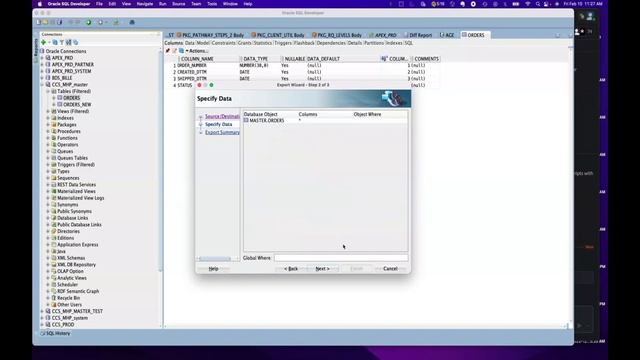
Task: Click the Apple logo in the menu bar
Action: pos(40,4)
